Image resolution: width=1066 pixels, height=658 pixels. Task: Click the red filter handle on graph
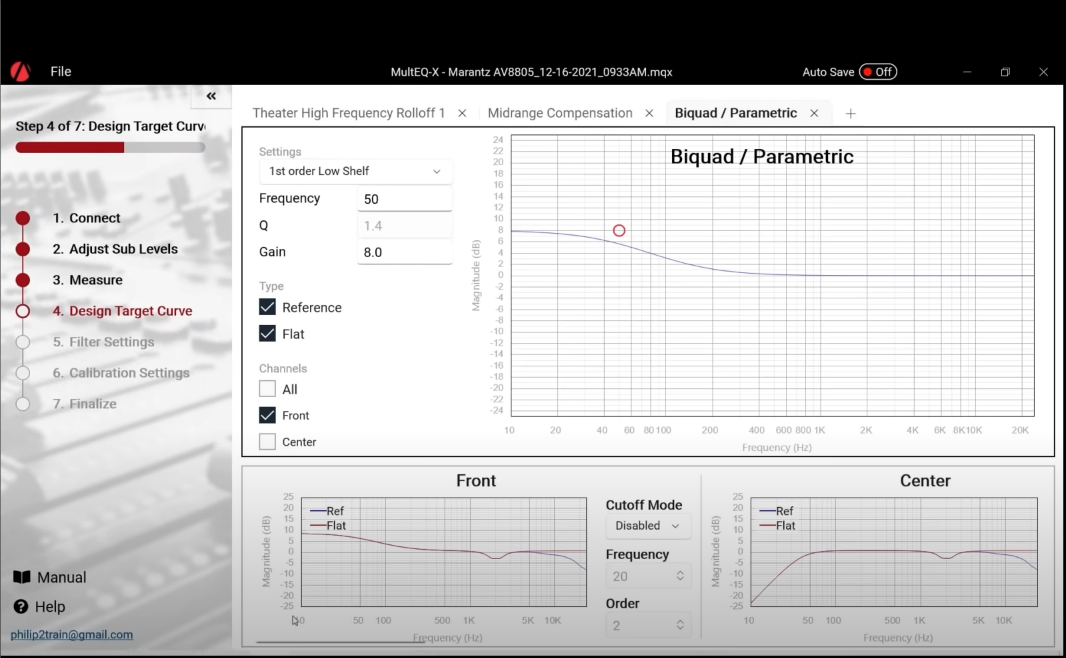619,231
